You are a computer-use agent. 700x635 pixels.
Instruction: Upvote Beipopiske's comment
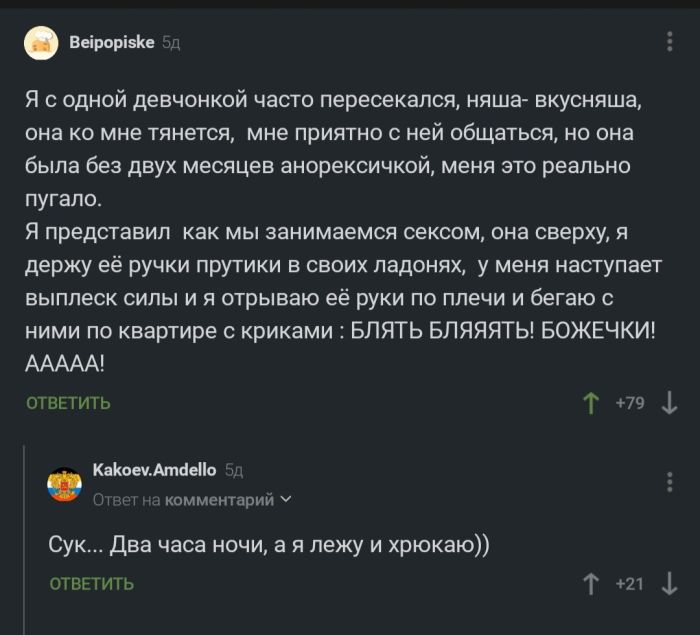coord(591,403)
